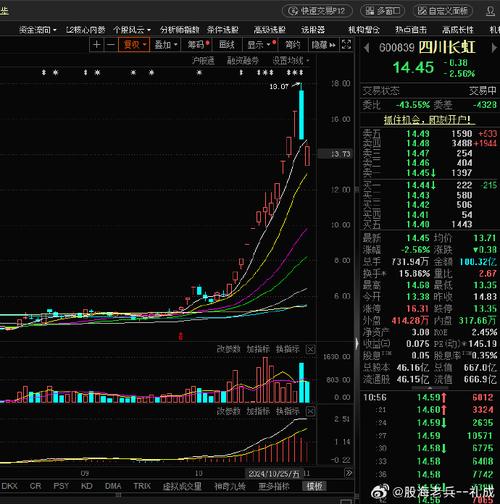
Task: Open the 叠加 overlay dropdown
Action: pyautogui.click(x=165, y=45)
